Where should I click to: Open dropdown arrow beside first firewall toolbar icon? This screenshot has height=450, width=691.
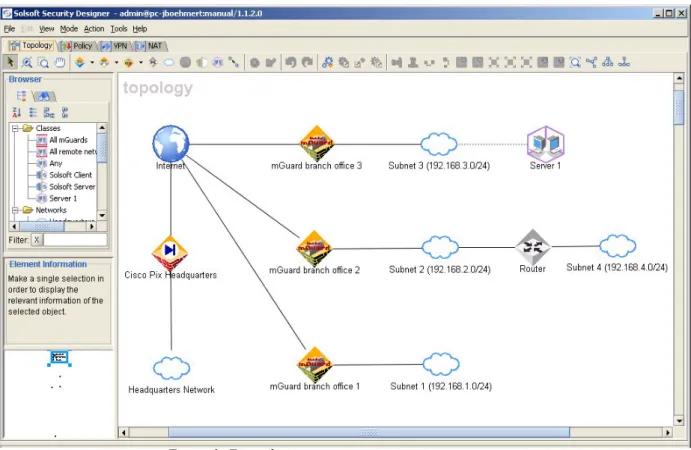click(x=92, y=63)
